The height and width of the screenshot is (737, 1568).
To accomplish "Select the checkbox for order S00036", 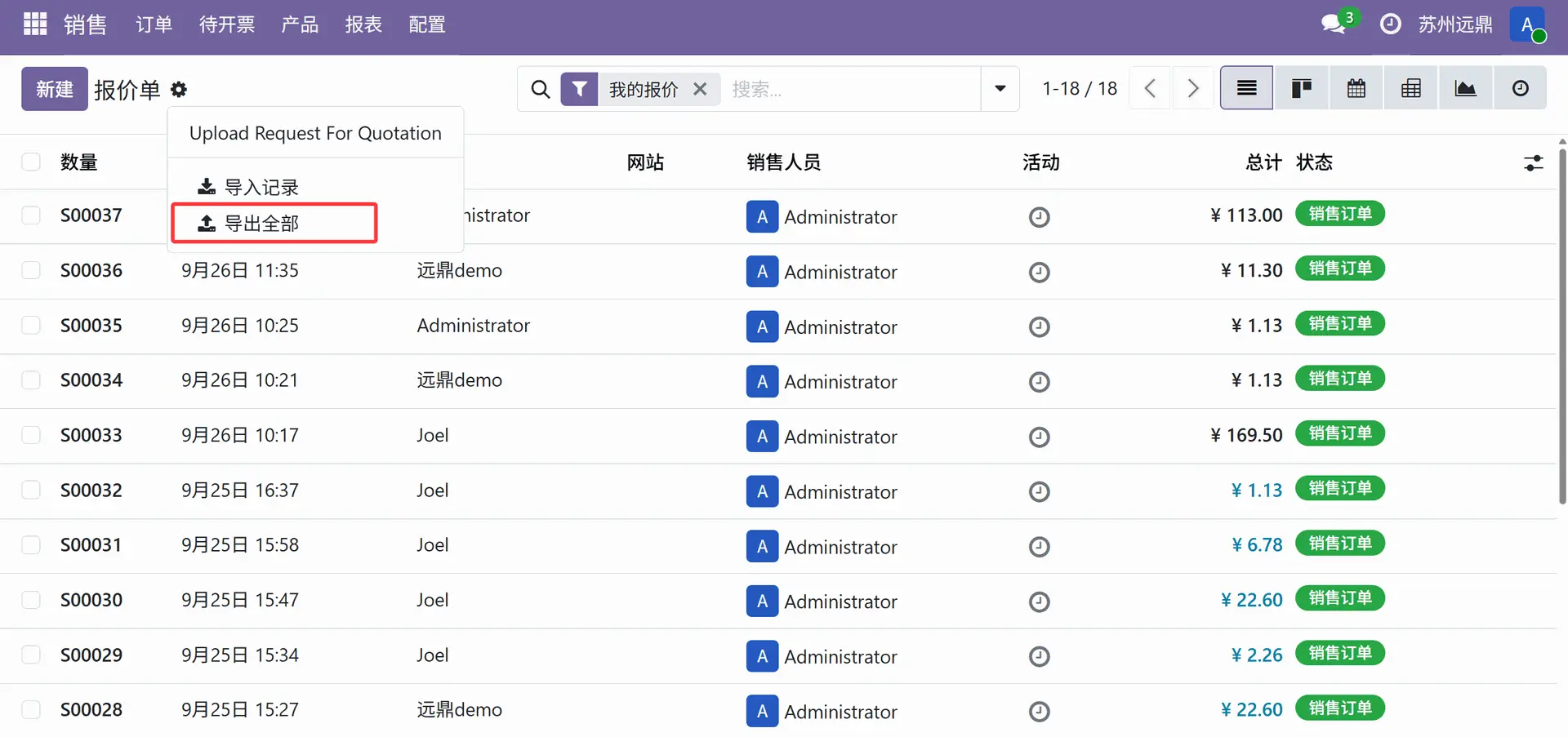I will 31,270.
